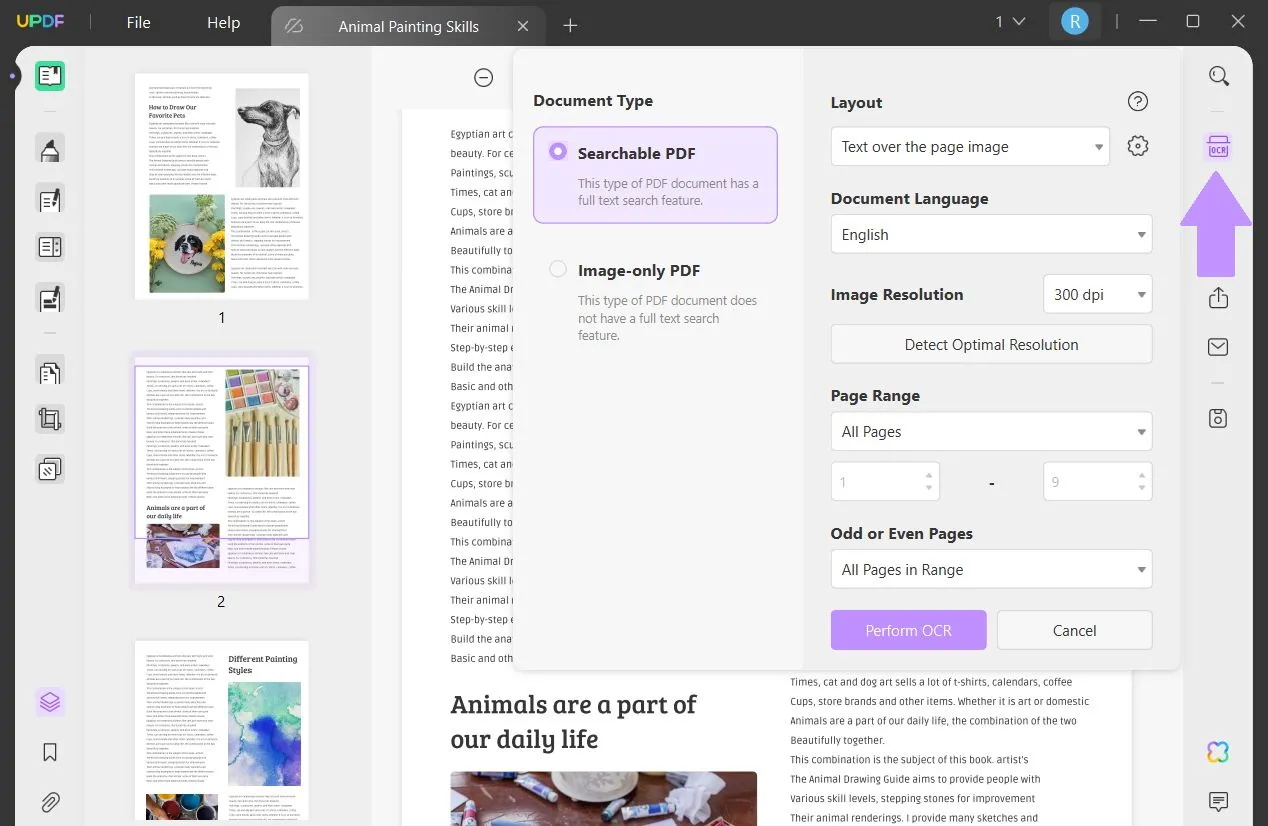The height and width of the screenshot is (826, 1268).
Task: Decrease the end page stepper arrow
Action: tap(1140, 489)
